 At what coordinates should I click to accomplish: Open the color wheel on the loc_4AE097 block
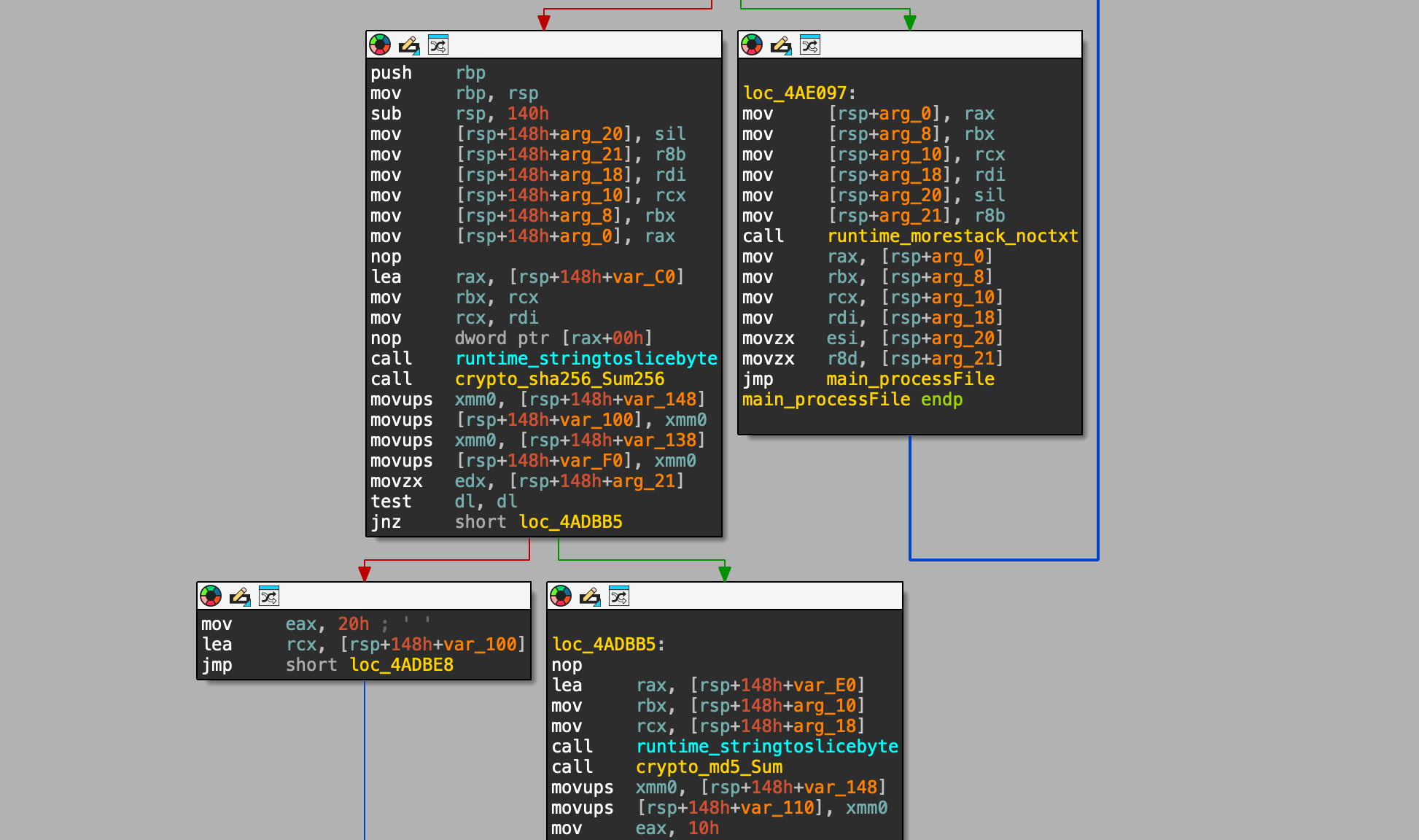tap(751, 44)
